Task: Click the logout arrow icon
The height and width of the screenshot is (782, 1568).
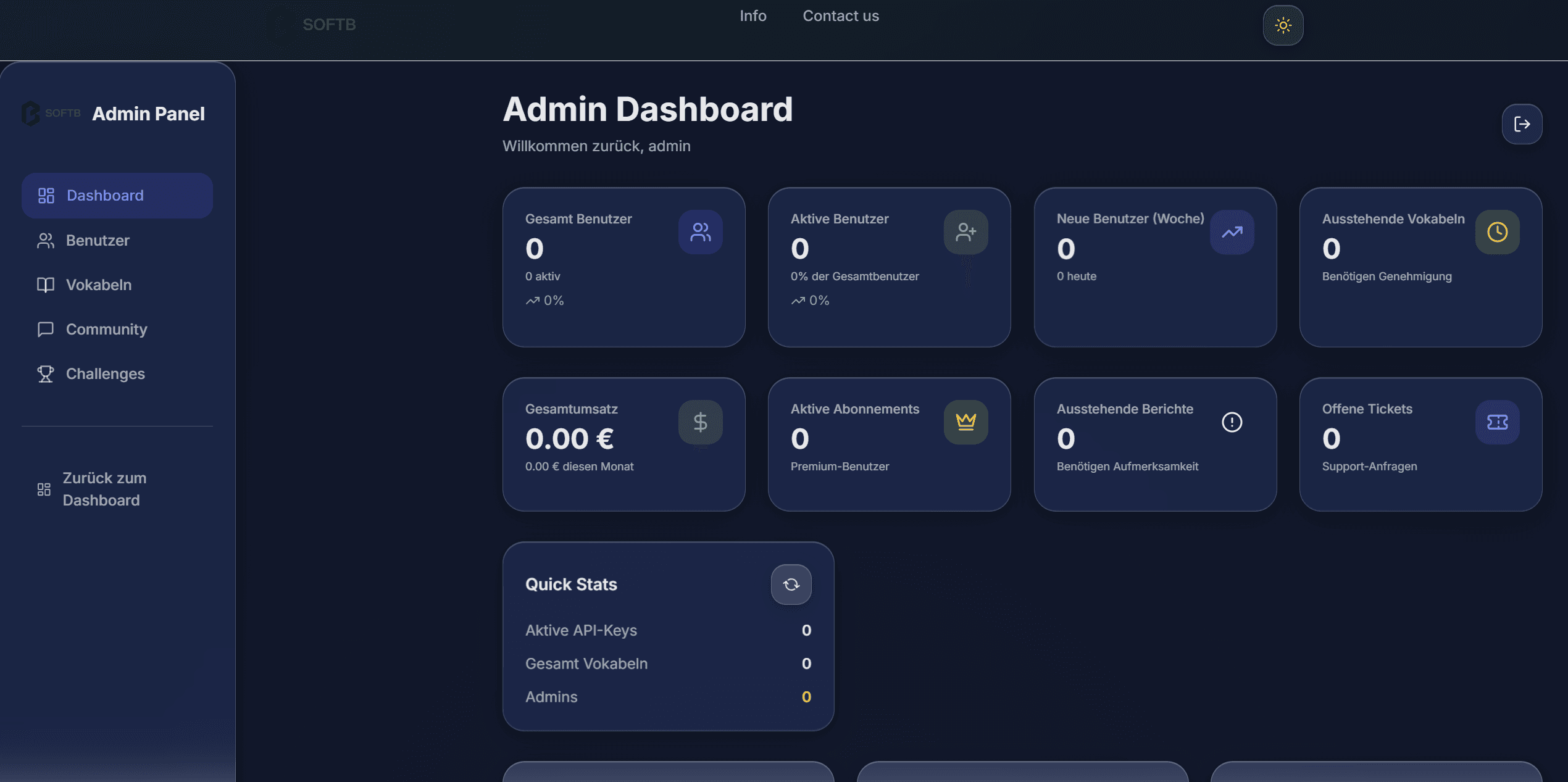Action: pos(1522,124)
